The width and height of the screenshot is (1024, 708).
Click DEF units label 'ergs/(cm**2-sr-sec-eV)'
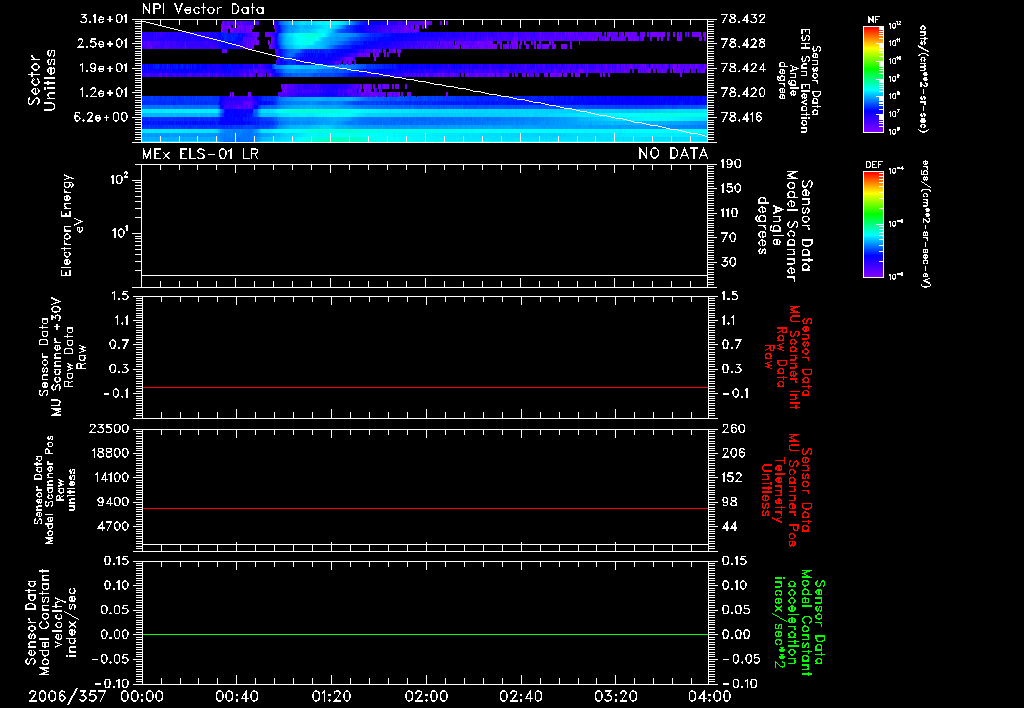pos(925,224)
